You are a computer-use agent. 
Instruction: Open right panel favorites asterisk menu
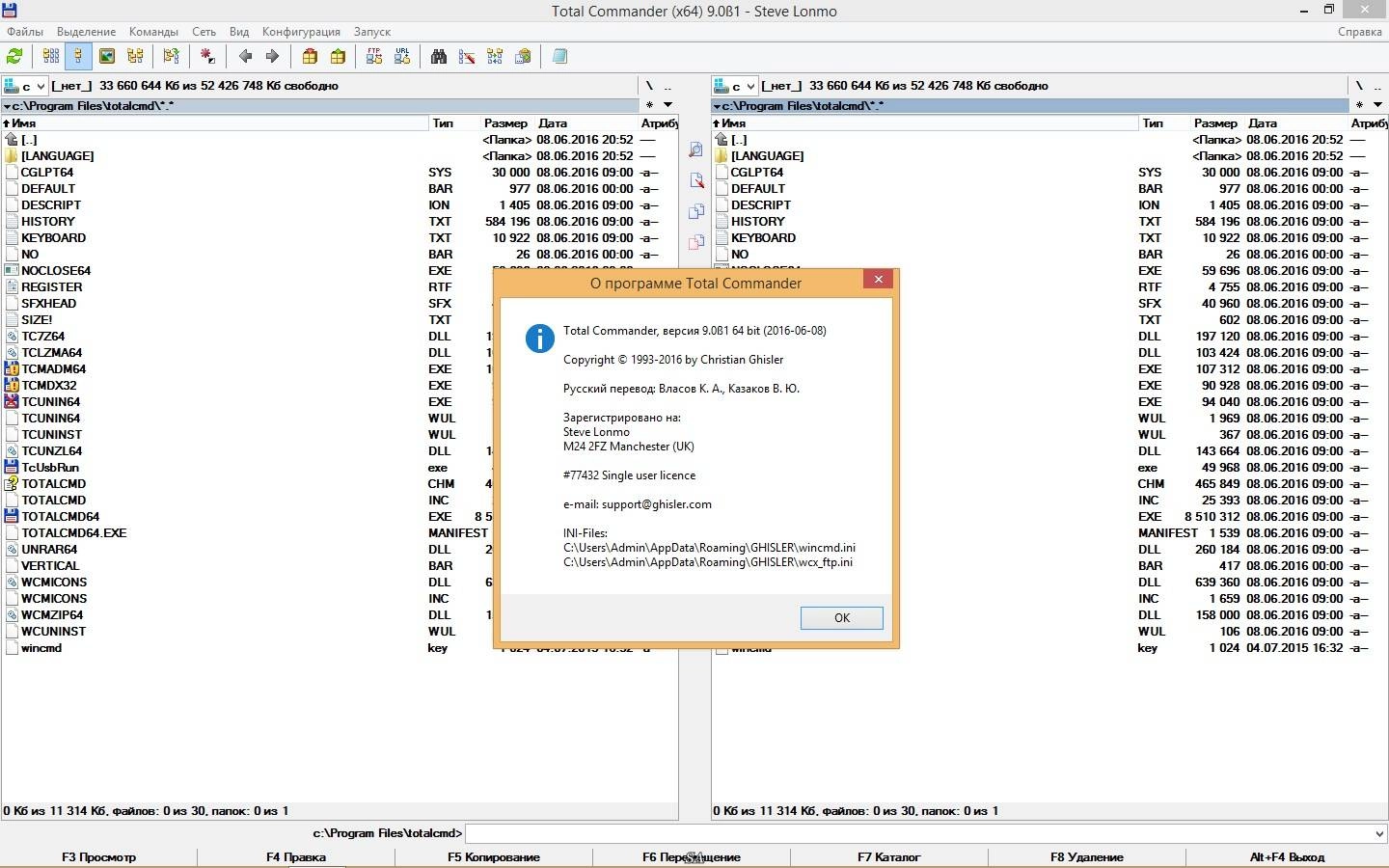(1359, 104)
